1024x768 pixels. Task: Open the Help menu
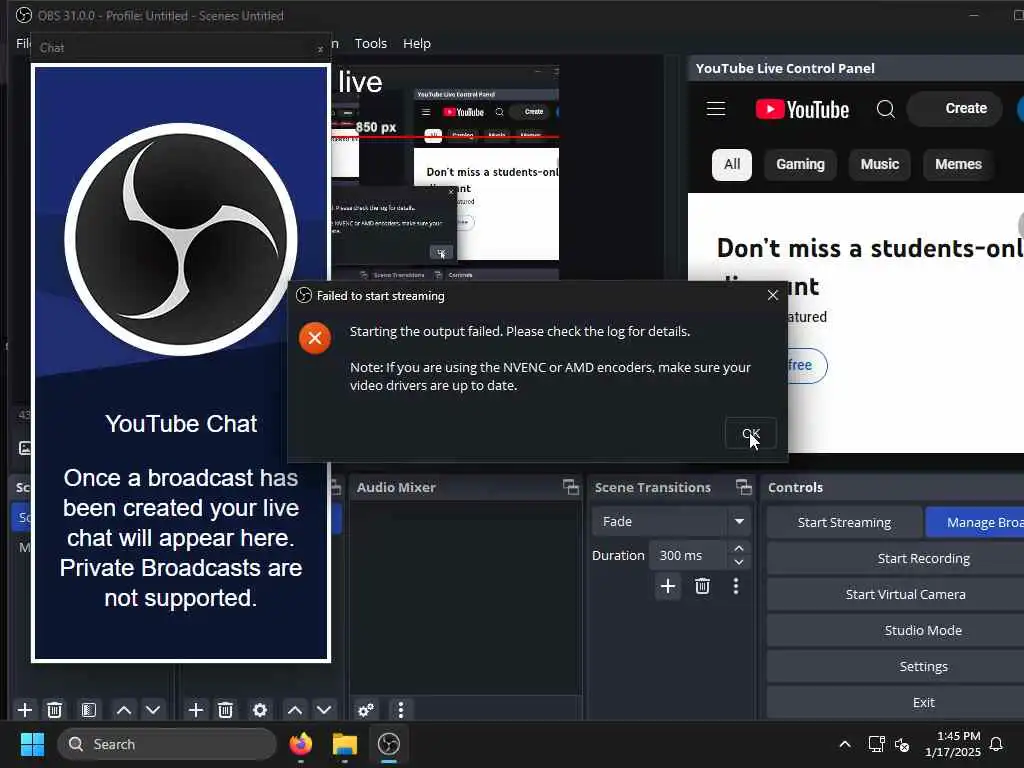point(417,43)
